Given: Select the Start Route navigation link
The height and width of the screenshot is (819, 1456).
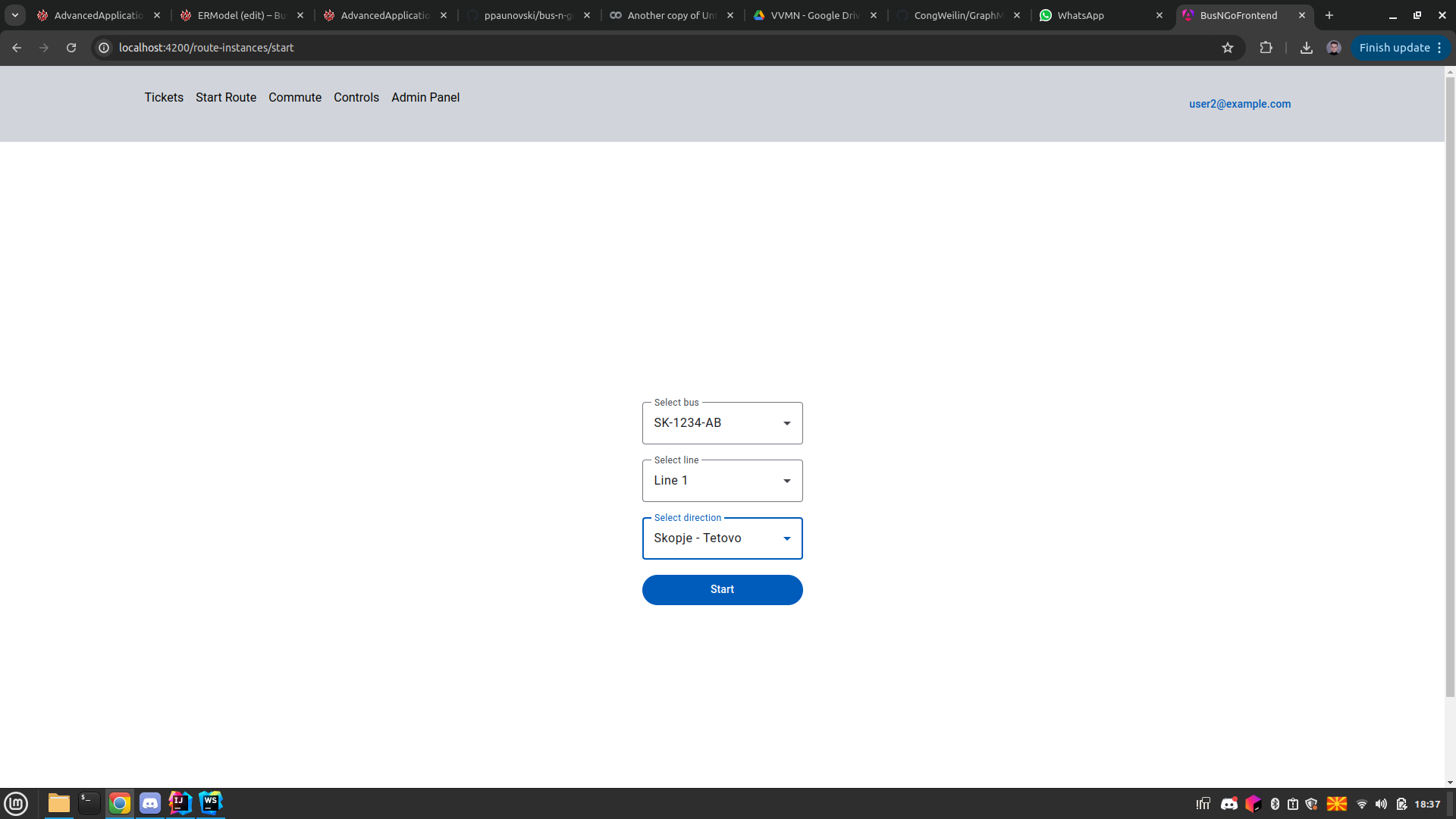Looking at the screenshot, I should coord(225,97).
